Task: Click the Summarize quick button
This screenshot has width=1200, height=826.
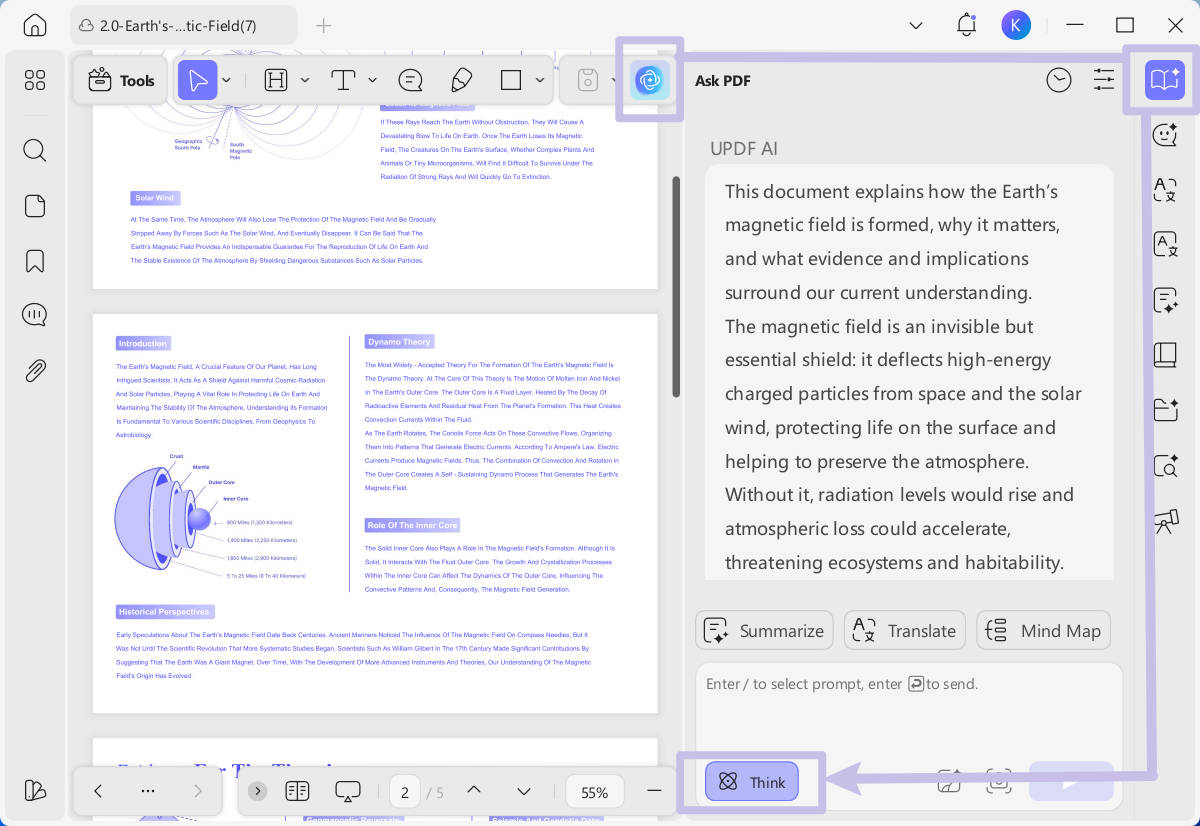Action: coord(765,630)
